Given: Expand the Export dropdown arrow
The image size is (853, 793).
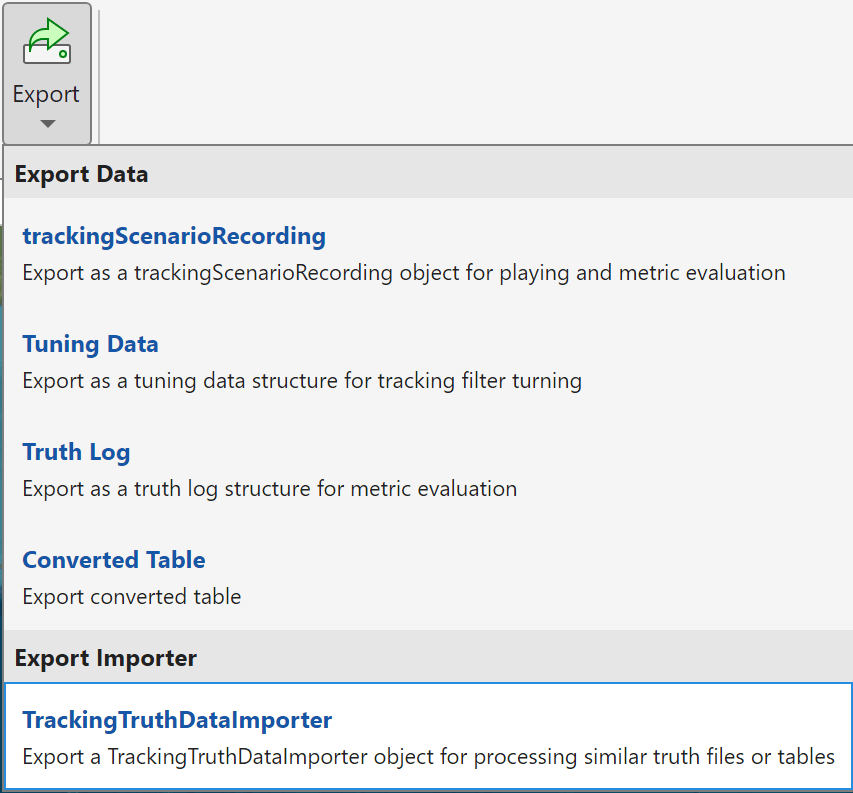Looking at the screenshot, I should click(x=47, y=125).
